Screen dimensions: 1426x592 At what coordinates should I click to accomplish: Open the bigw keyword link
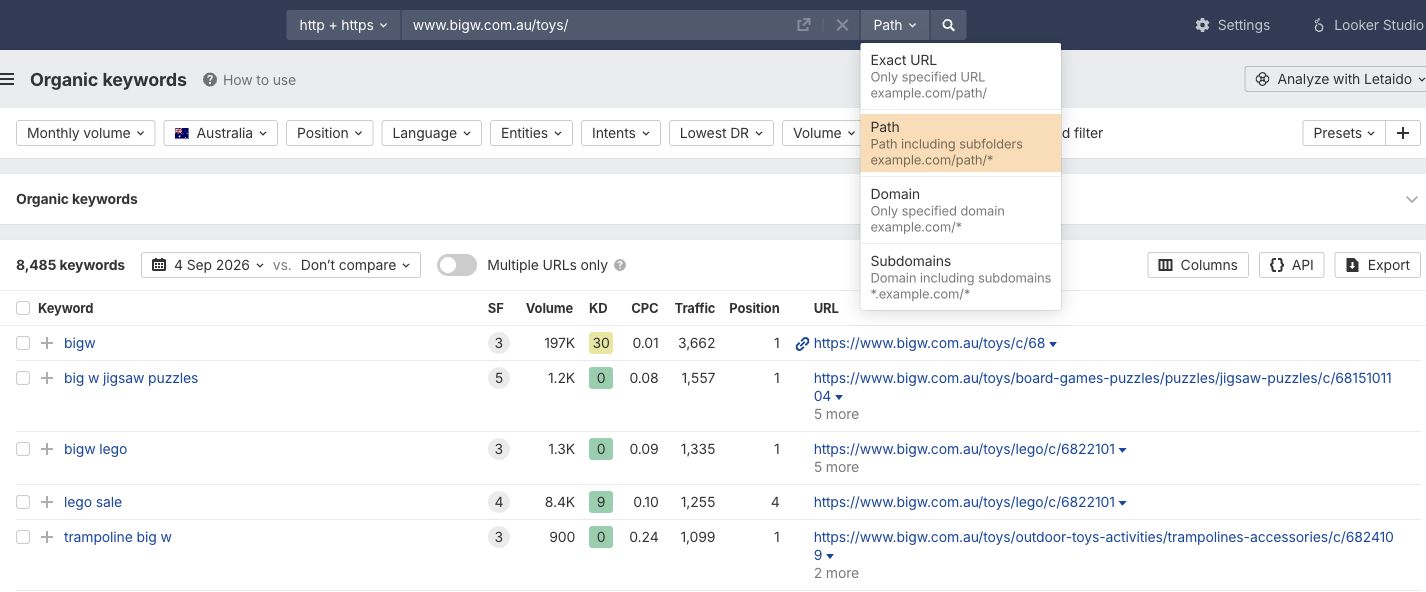[79, 343]
